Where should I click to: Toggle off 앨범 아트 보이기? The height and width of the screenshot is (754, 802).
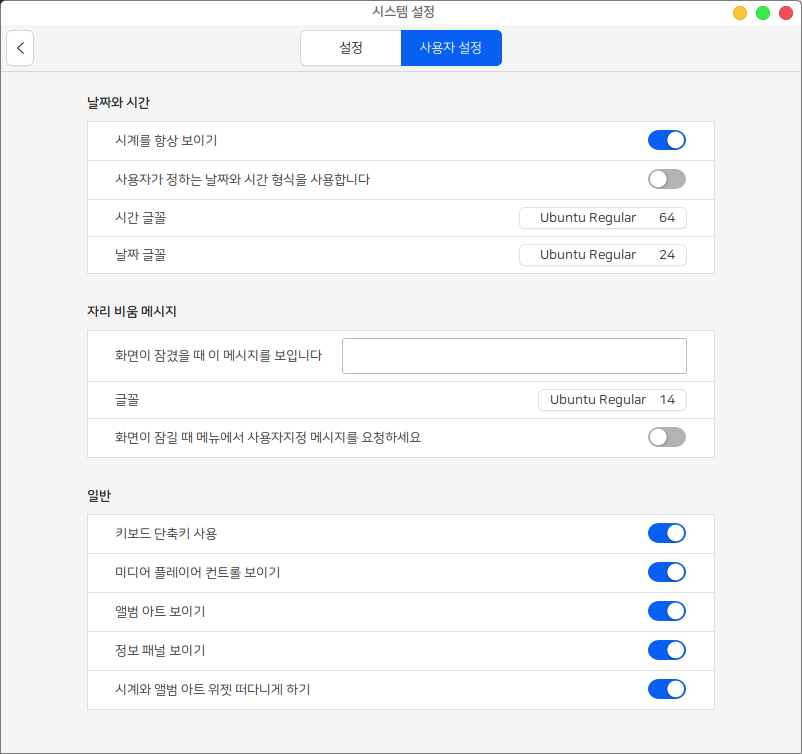click(x=666, y=611)
